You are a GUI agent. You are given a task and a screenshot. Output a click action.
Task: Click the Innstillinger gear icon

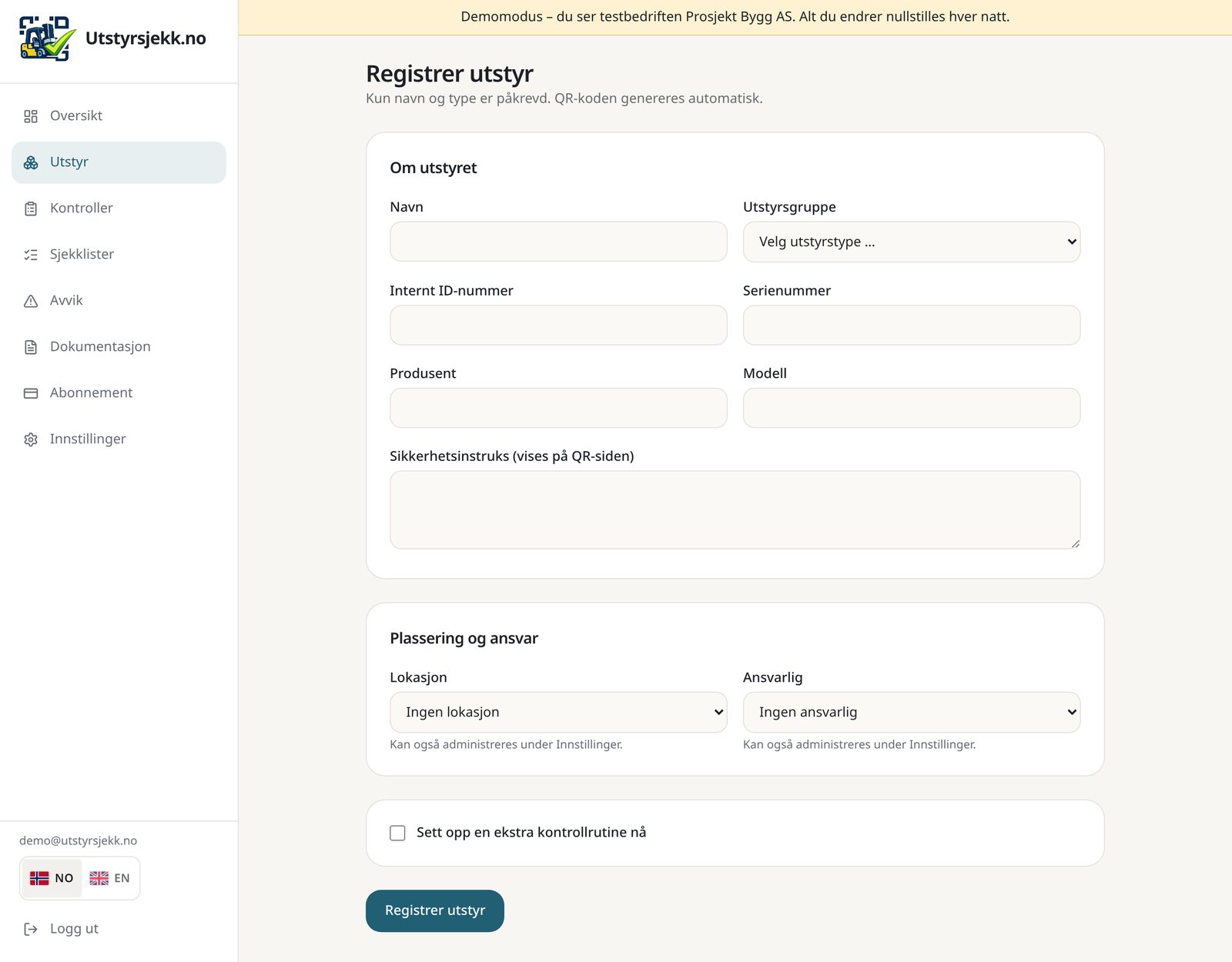(x=31, y=439)
